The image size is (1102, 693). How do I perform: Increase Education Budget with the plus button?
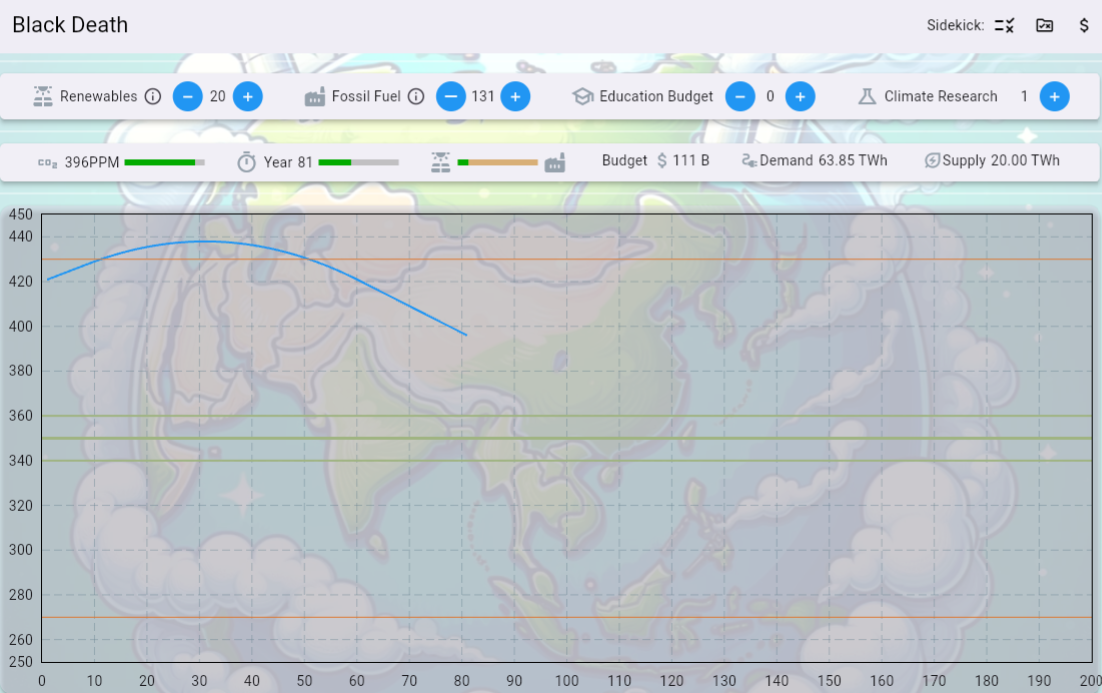800,96
